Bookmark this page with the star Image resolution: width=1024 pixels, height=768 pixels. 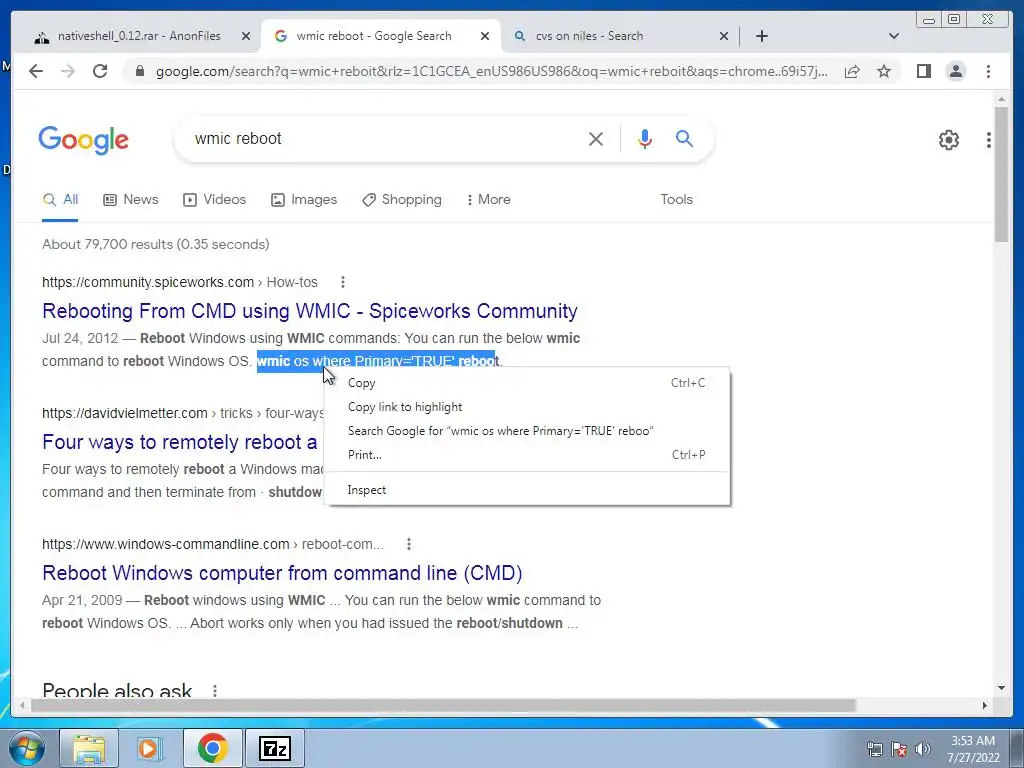884,71
